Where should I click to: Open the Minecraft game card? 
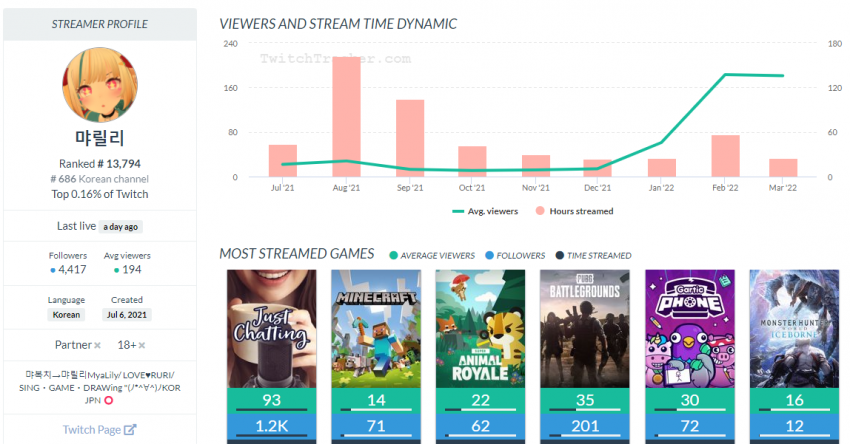coord(376,329)
